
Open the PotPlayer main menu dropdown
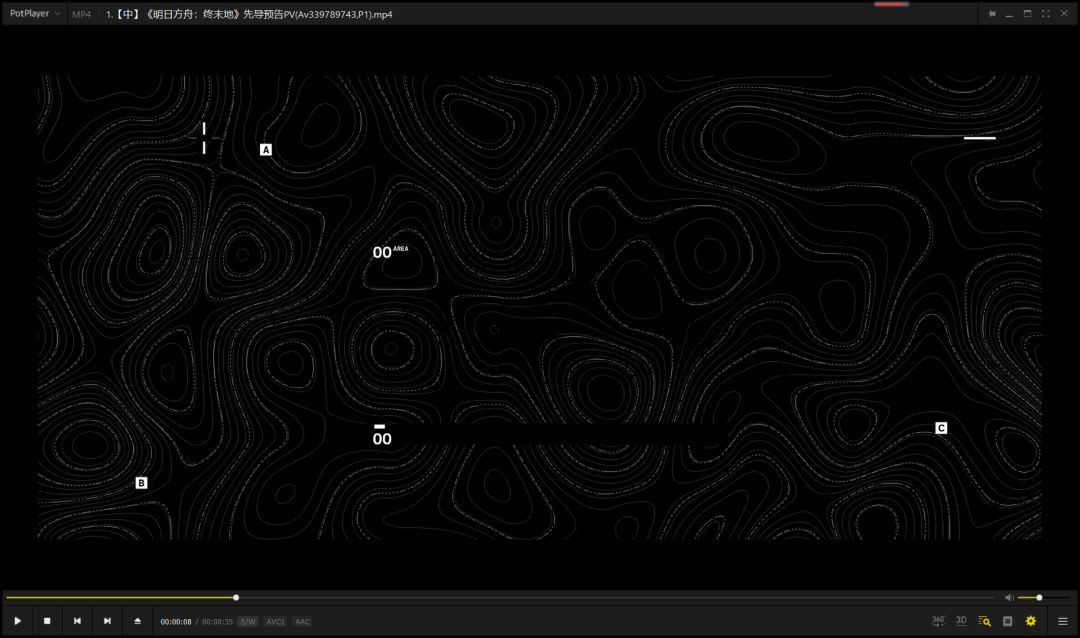[x=34, y=14]
